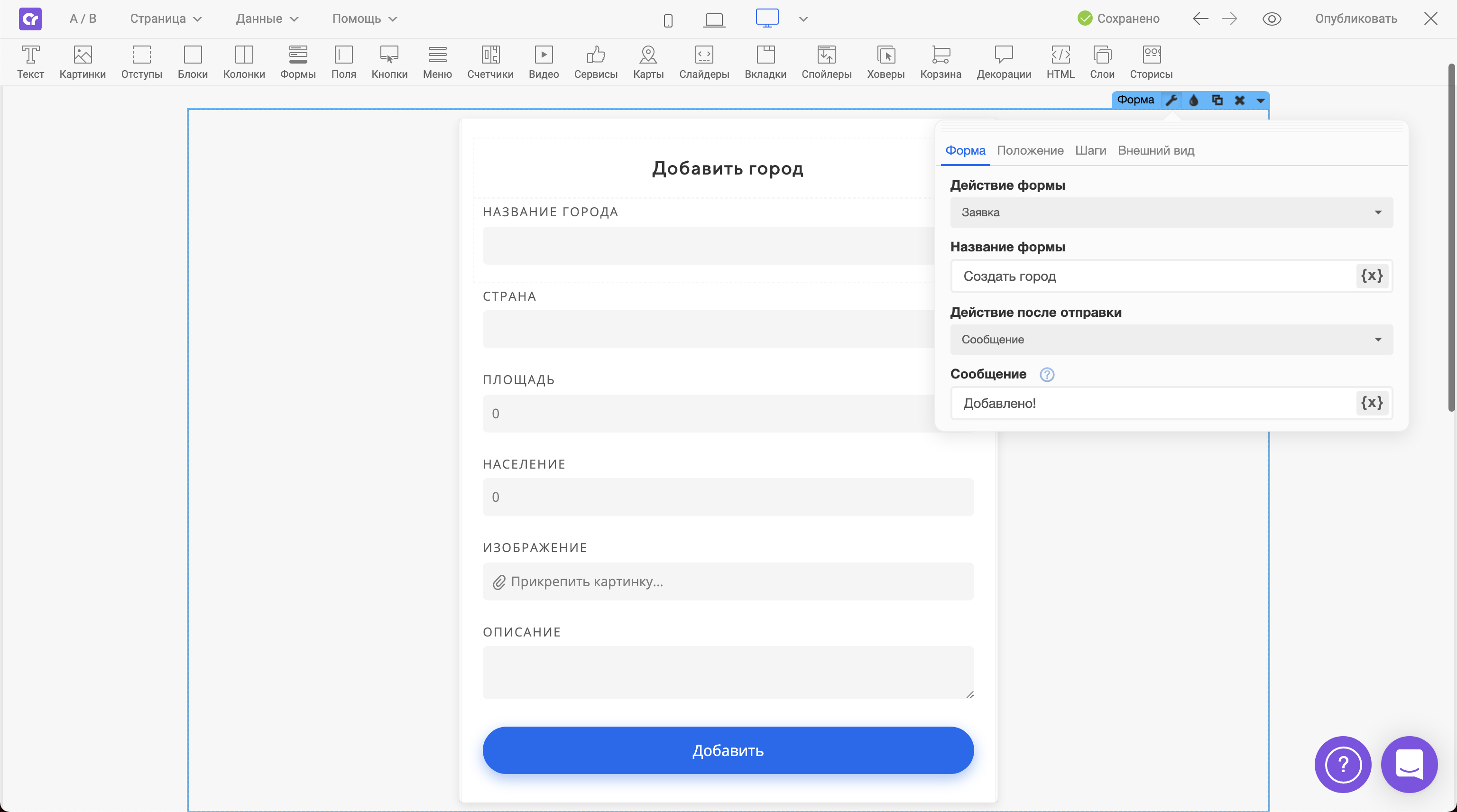Click the Сообщение help question icon
1457x812 pixels.
[x=1047, y=374]
